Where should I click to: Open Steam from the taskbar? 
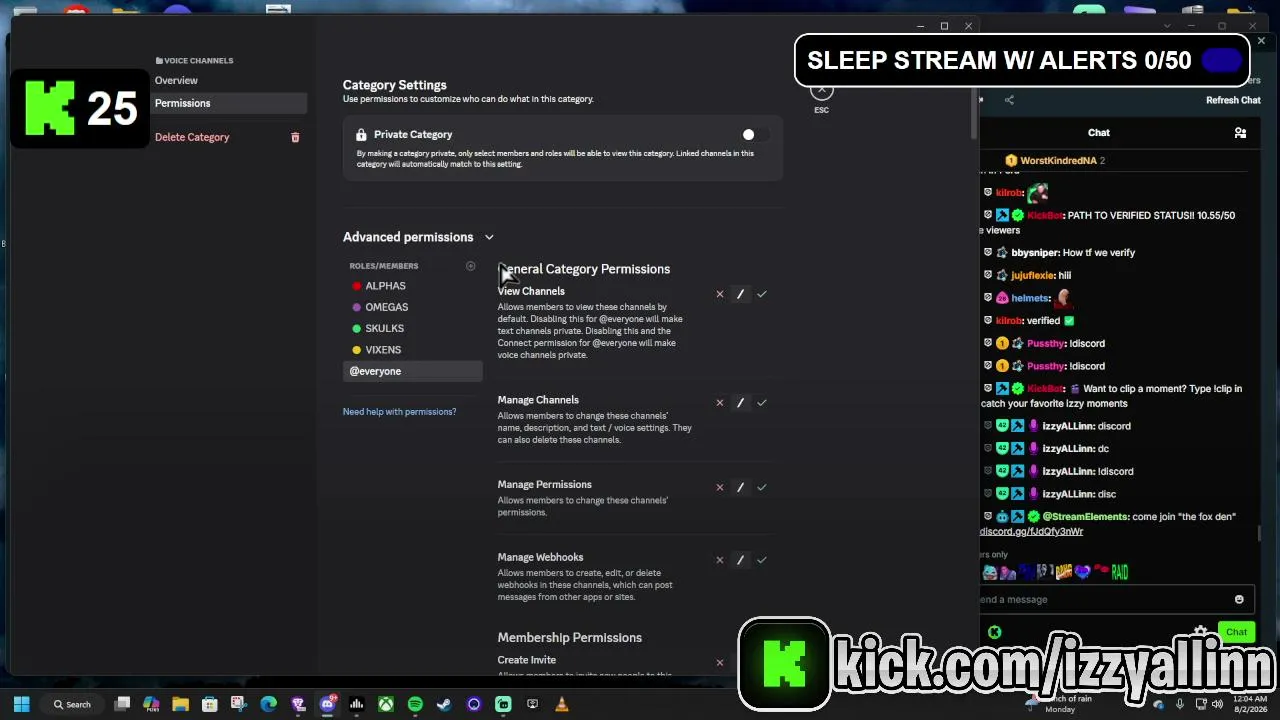tap(444, 704)
